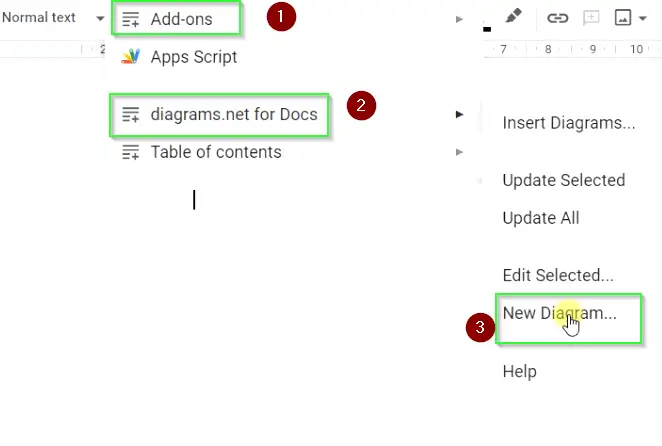662x446 pixels.
Task: Click the diagrams.net for Docs list icon
Action: [130, 114]
